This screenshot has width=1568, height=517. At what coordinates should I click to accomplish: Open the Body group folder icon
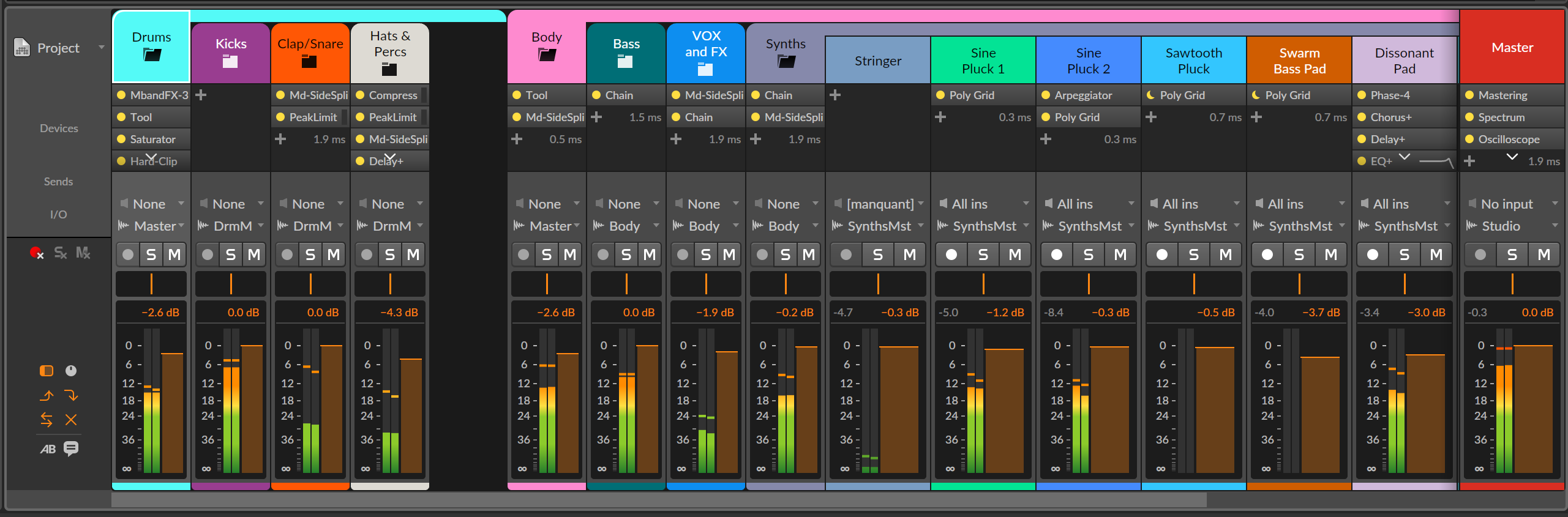click(x=547, y=55)
